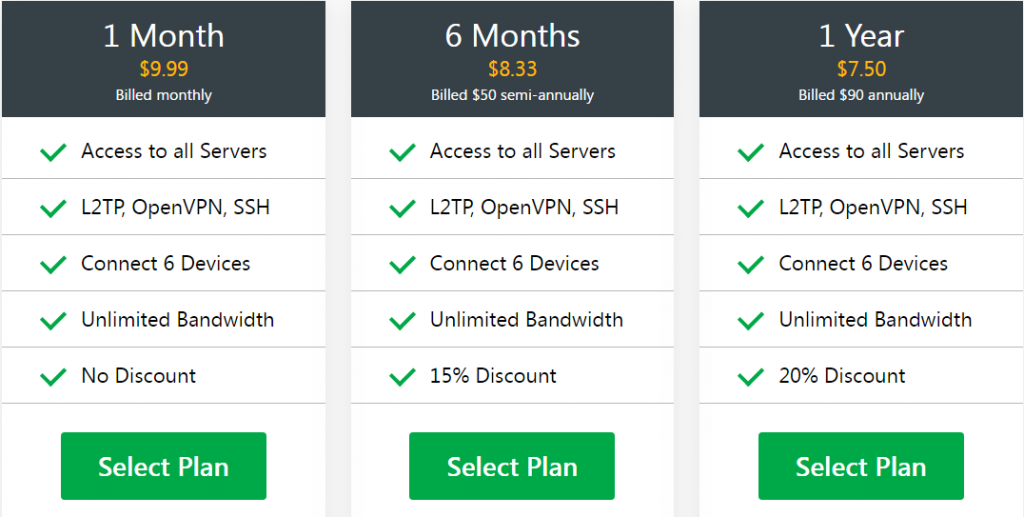Click the $9.99 price text
Viewport: 1024px width, 517px height.
pyautogui.click(x=164, y=69)
